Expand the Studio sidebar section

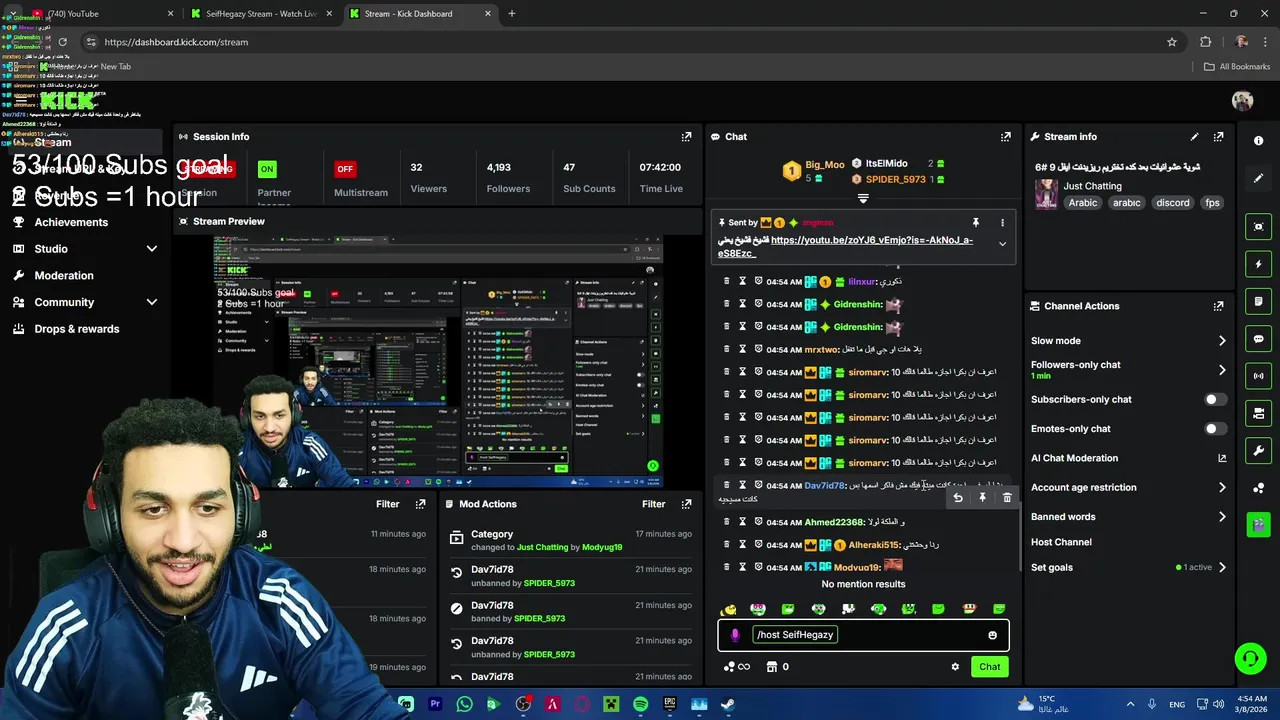click(151, 249)
